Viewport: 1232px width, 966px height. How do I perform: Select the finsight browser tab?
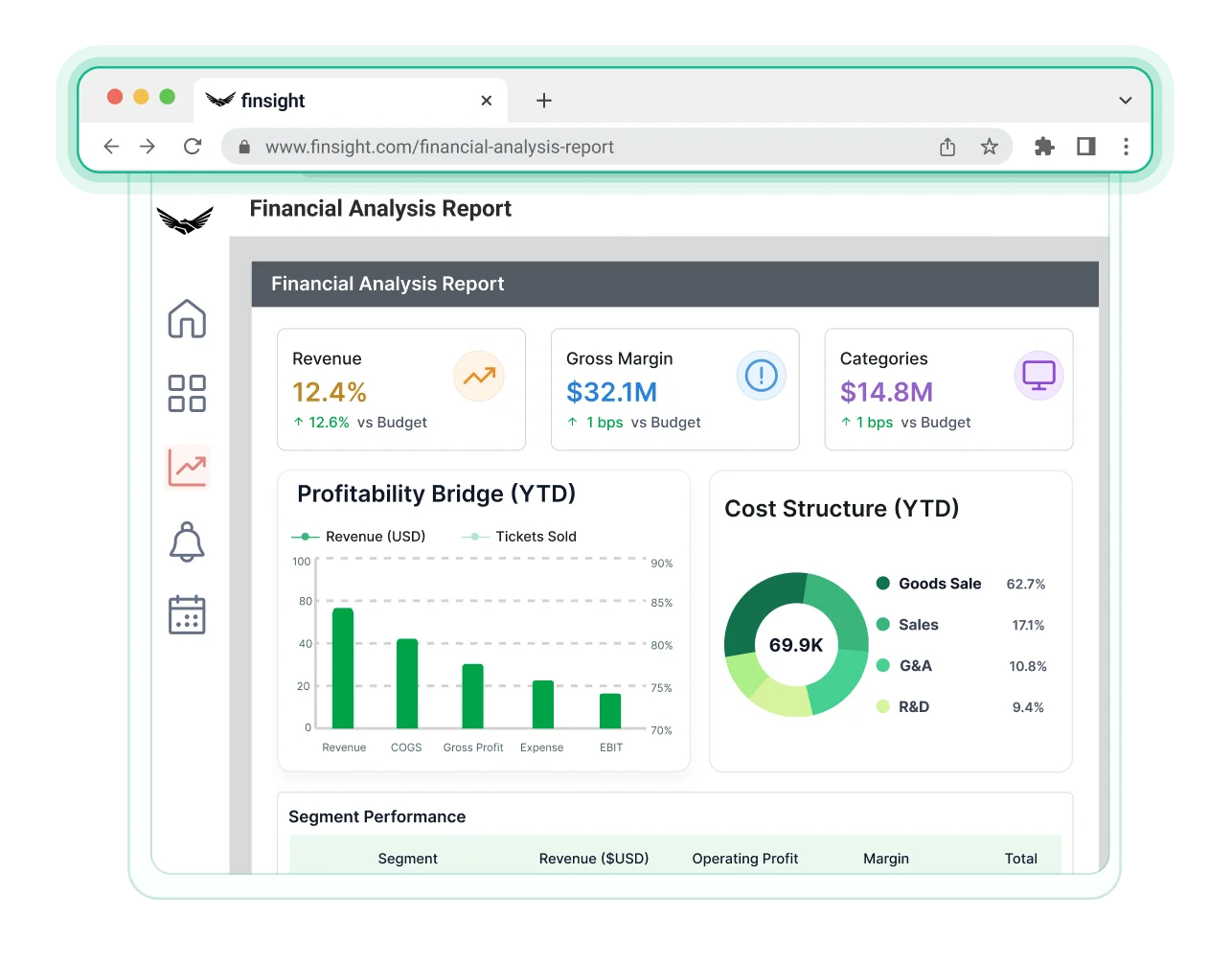tap(350, 101)
